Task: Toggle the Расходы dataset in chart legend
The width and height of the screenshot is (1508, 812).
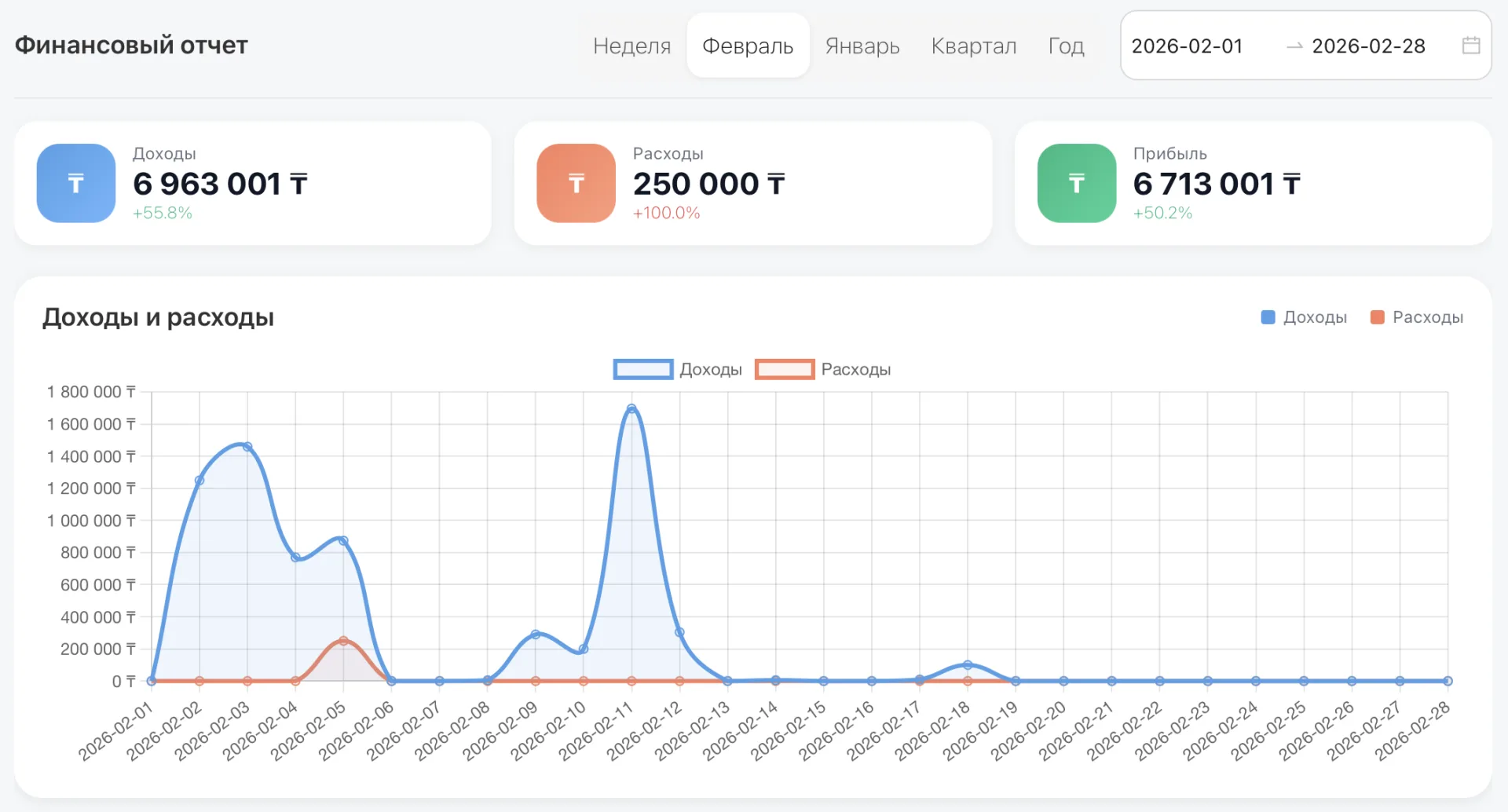Action: click(823, 369)
